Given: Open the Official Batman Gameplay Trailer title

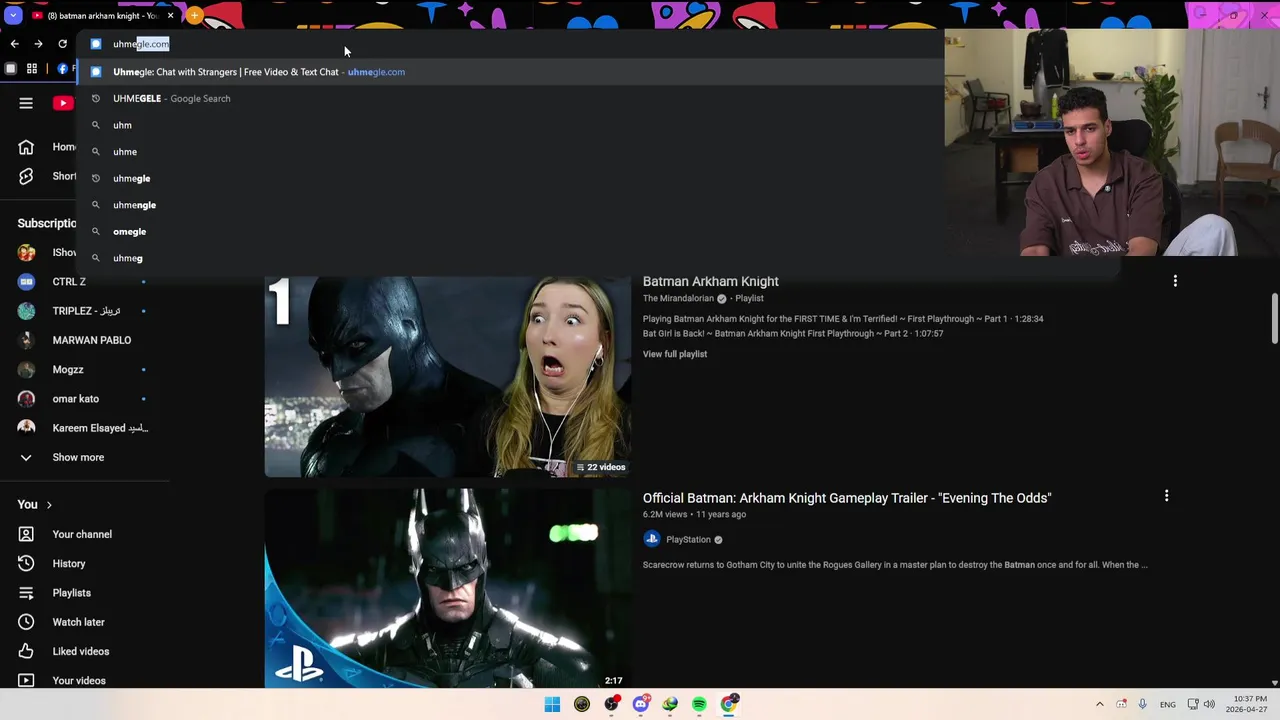Looking at the screenshot, I should [847, 498].
